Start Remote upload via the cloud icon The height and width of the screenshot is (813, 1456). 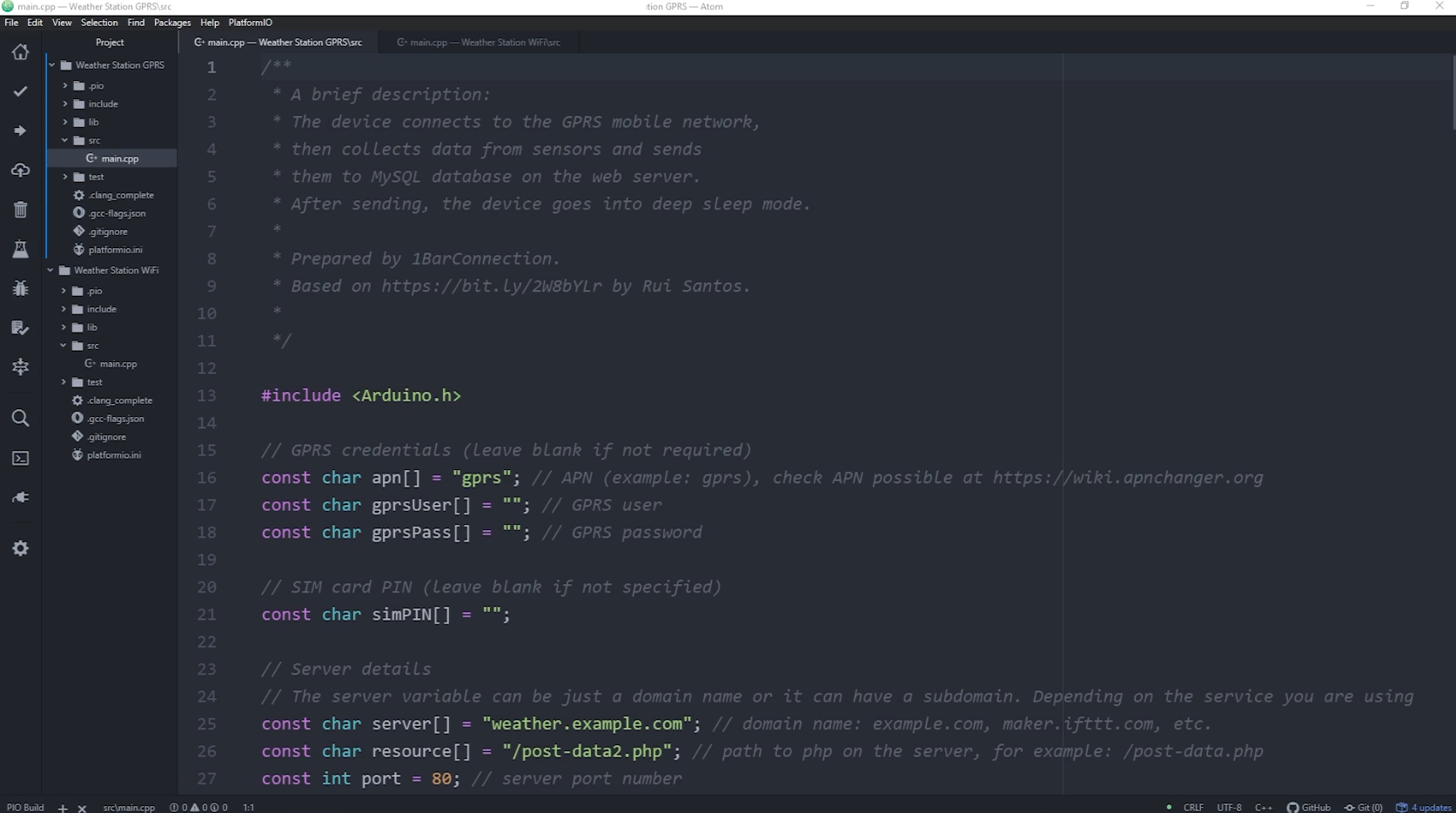pyautogui.click(x=19, y=171)
